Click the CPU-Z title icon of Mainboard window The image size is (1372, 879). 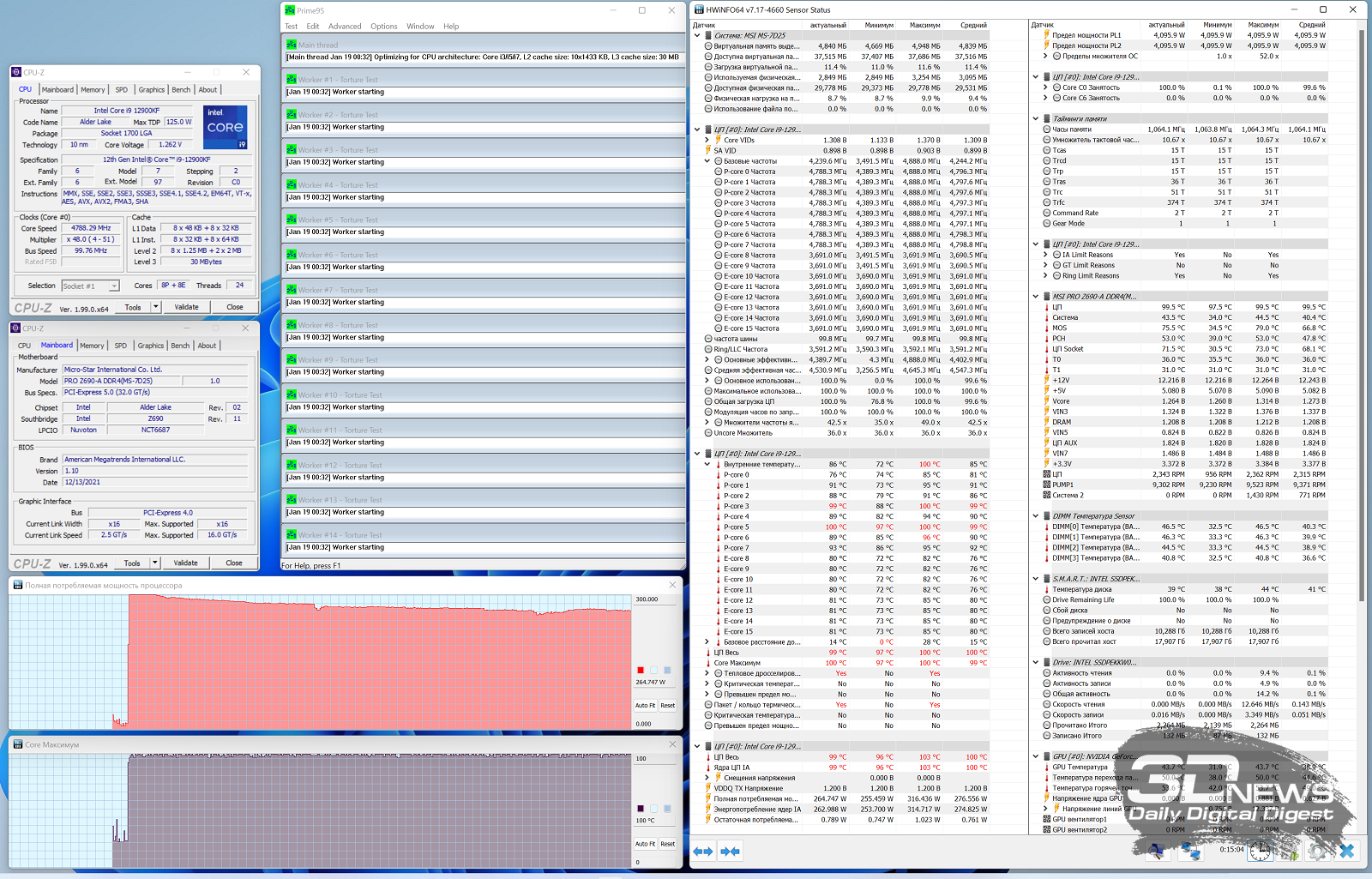click(x=16, y=328)
